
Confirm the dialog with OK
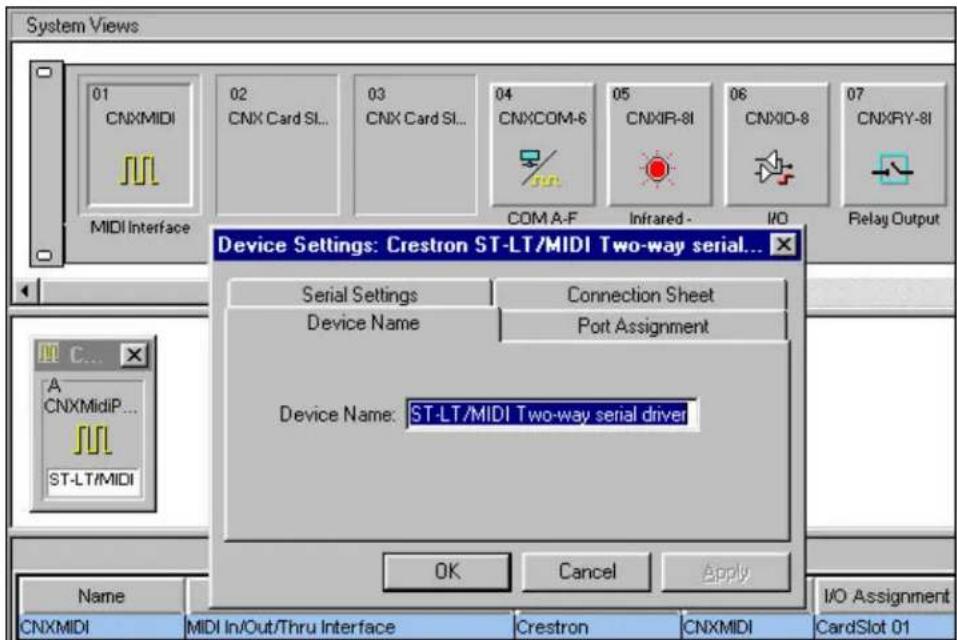coord(447,572)
